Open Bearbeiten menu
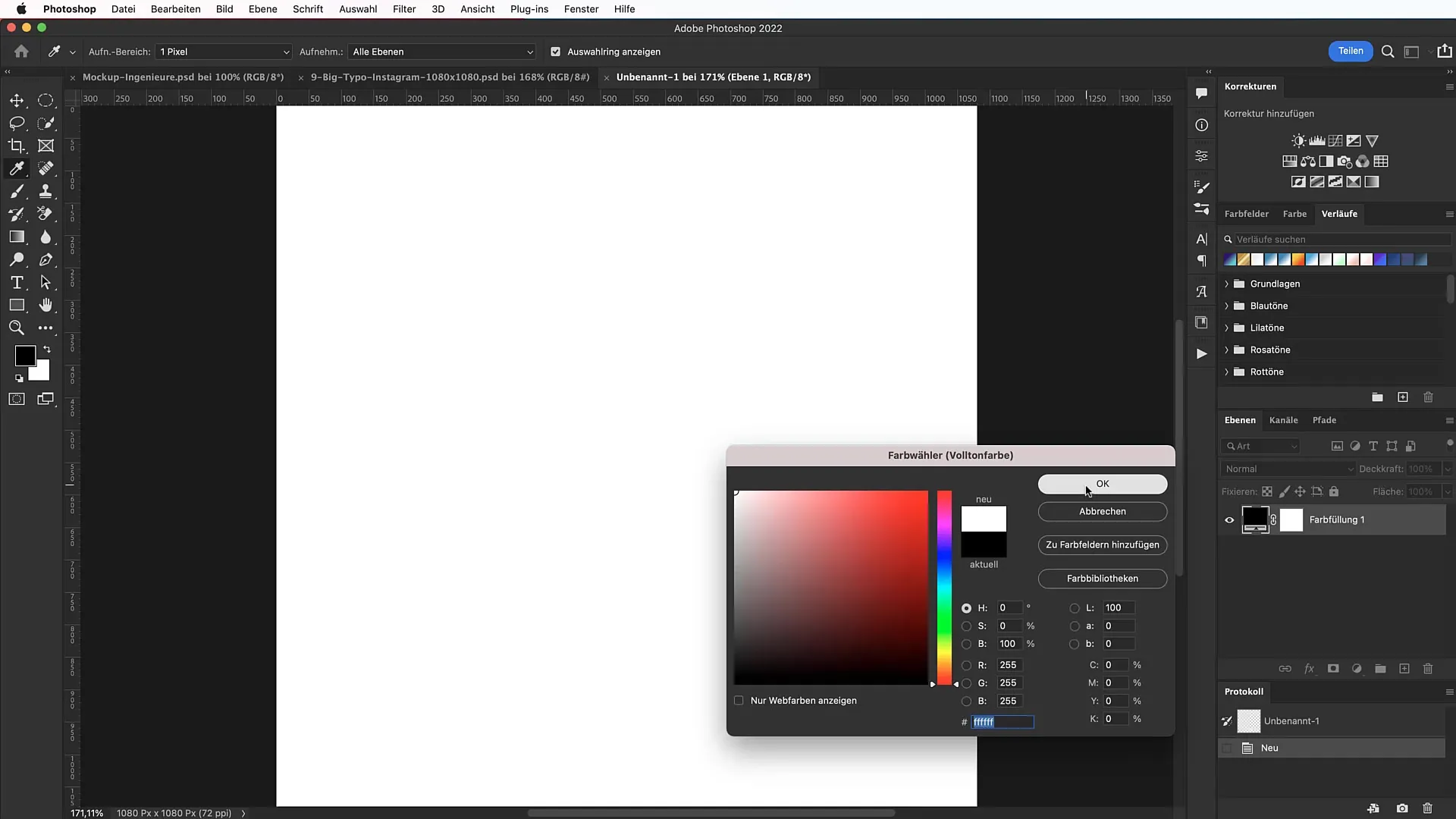Screen dimensions: 1456x819 point(176,9)
